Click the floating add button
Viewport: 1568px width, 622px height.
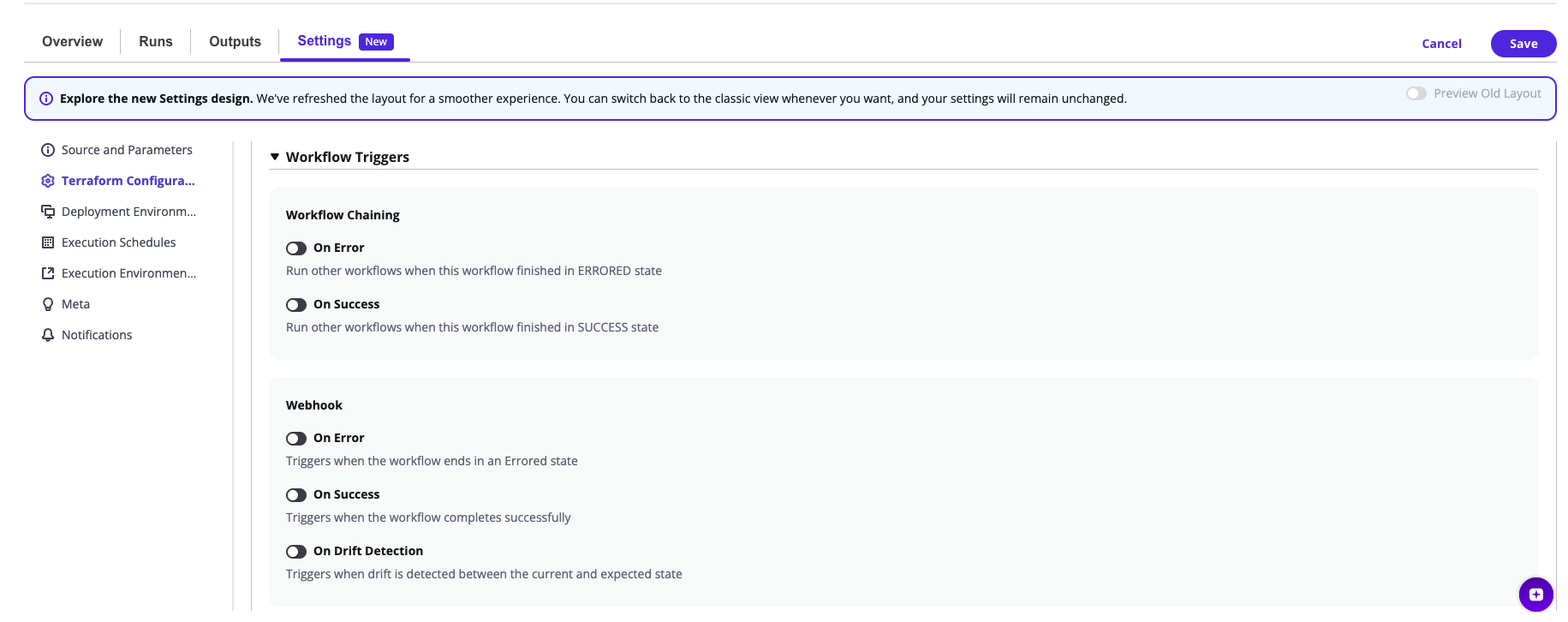coord(1535,594)
